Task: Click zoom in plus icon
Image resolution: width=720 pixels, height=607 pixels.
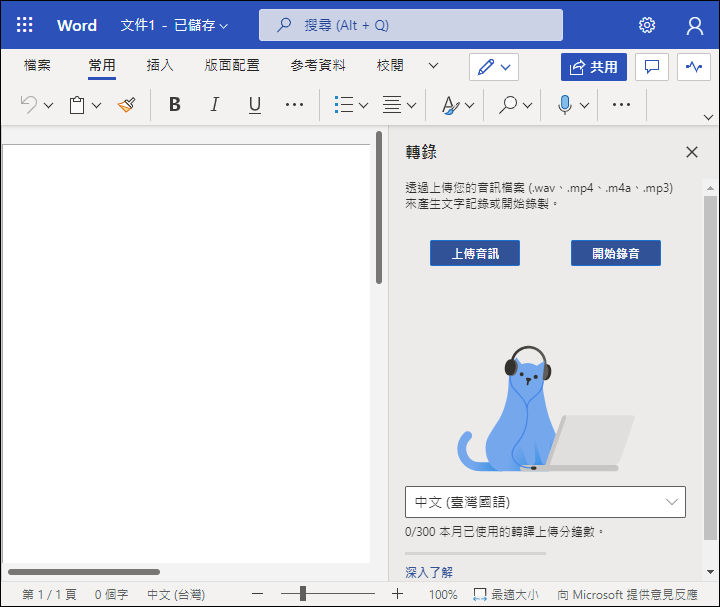Action: (x=397, y=594)
